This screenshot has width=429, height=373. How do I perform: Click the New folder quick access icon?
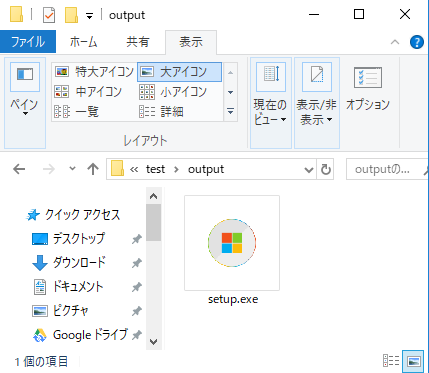(71, 15)
